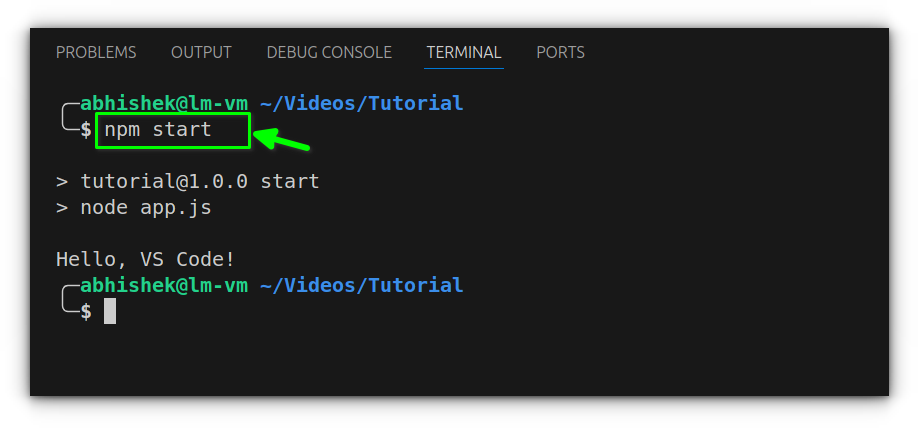Click the second abhishek@lm-vm prompt username
Screen dimensions: 919x428
(164, 285)
